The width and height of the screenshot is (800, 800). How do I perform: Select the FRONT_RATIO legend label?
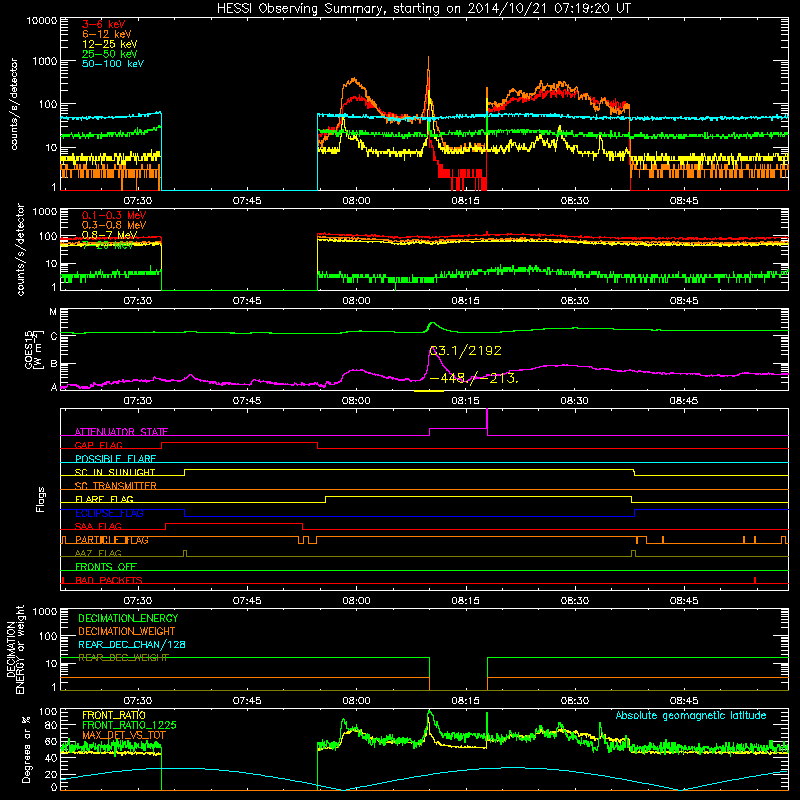click(114, 715)
